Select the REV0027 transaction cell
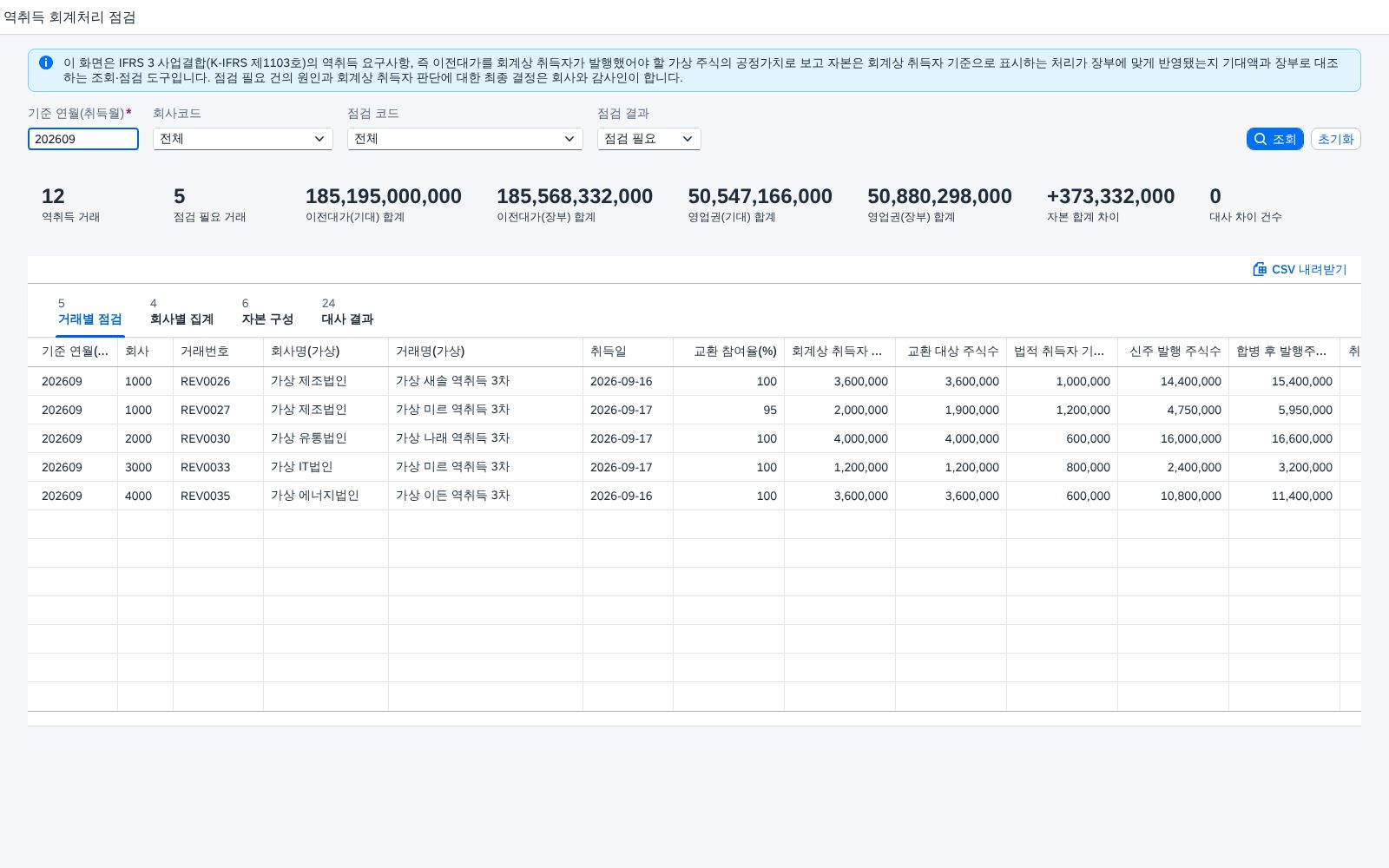The image size is (1389, 868). point(218,410)
